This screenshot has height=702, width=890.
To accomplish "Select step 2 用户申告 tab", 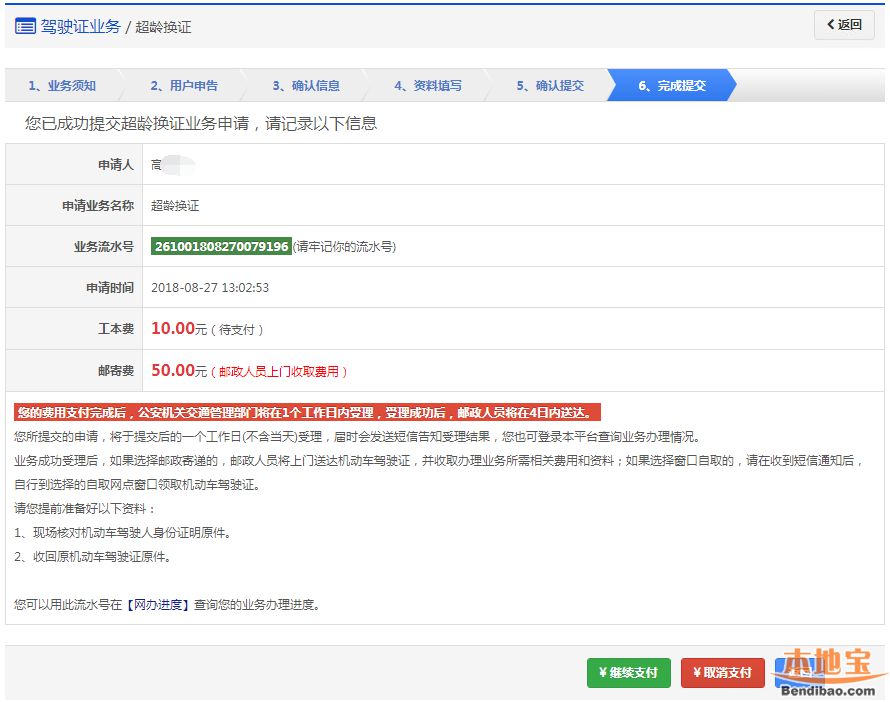I will pyautogui.click(x=184, y=86).
